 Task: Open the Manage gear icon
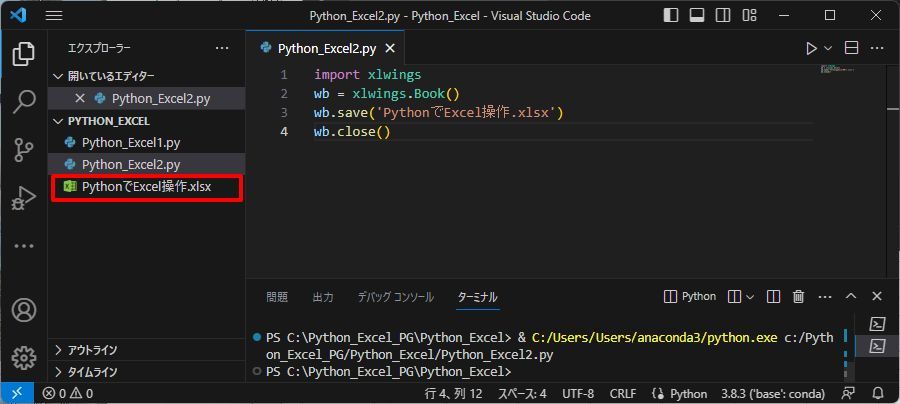pyautogui.click(x=24, y=359)
